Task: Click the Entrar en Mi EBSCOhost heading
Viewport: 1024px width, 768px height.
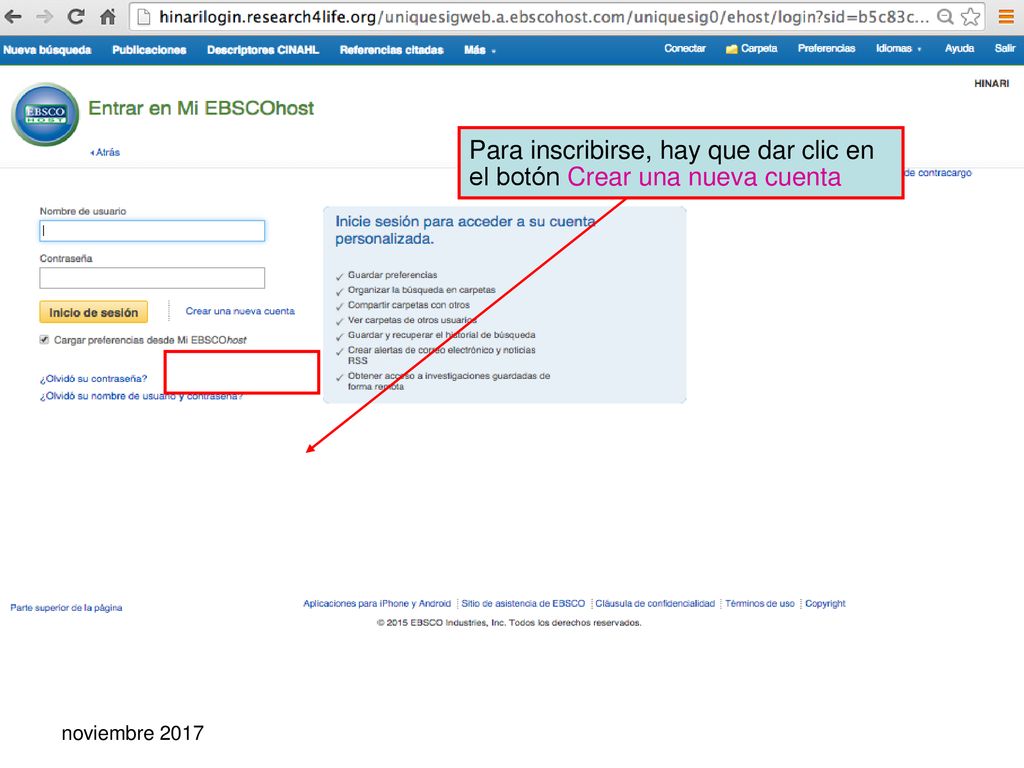Action: point(201,108)
